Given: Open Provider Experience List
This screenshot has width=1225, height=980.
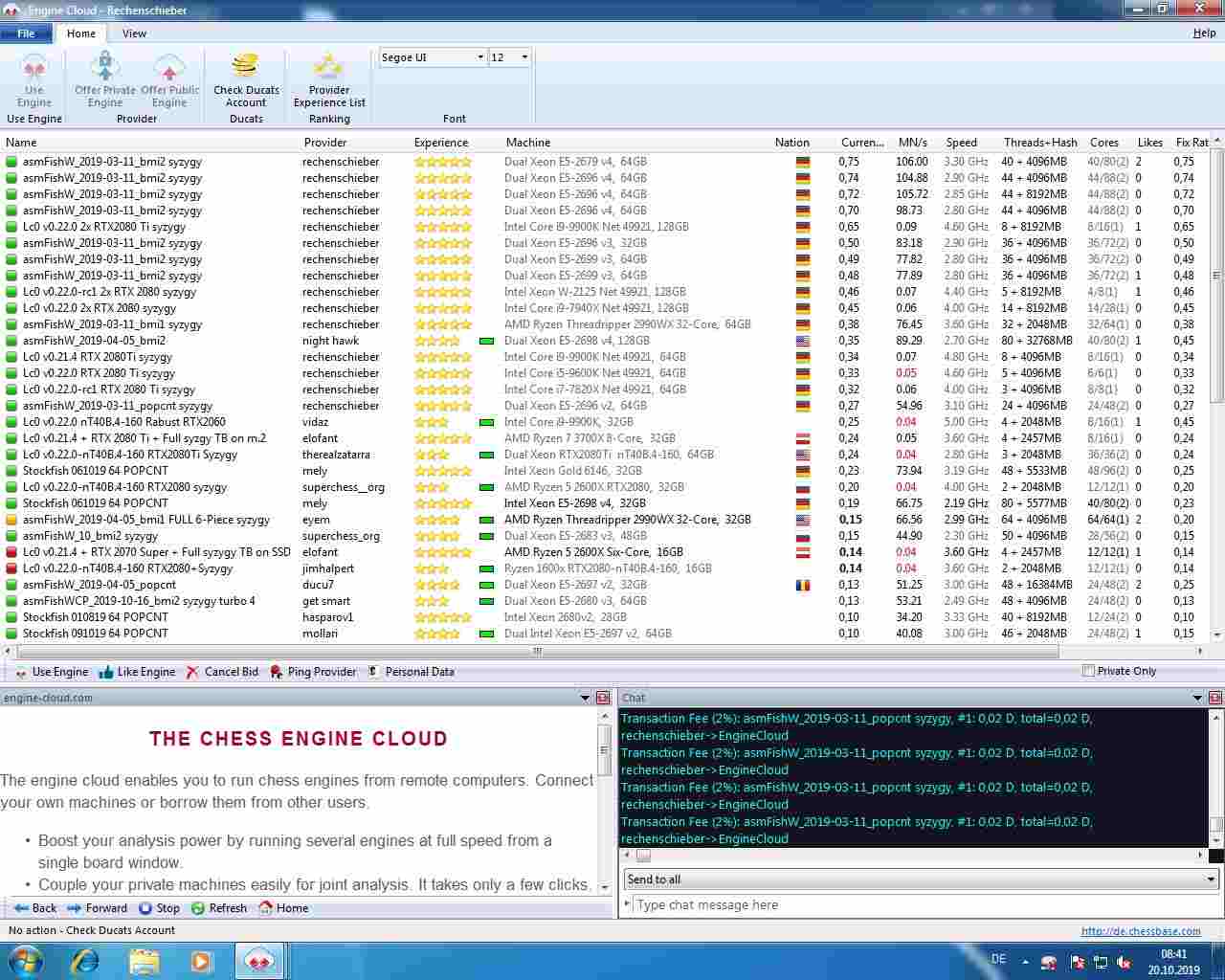Looking at the screenshot, I should coord(329,80).
